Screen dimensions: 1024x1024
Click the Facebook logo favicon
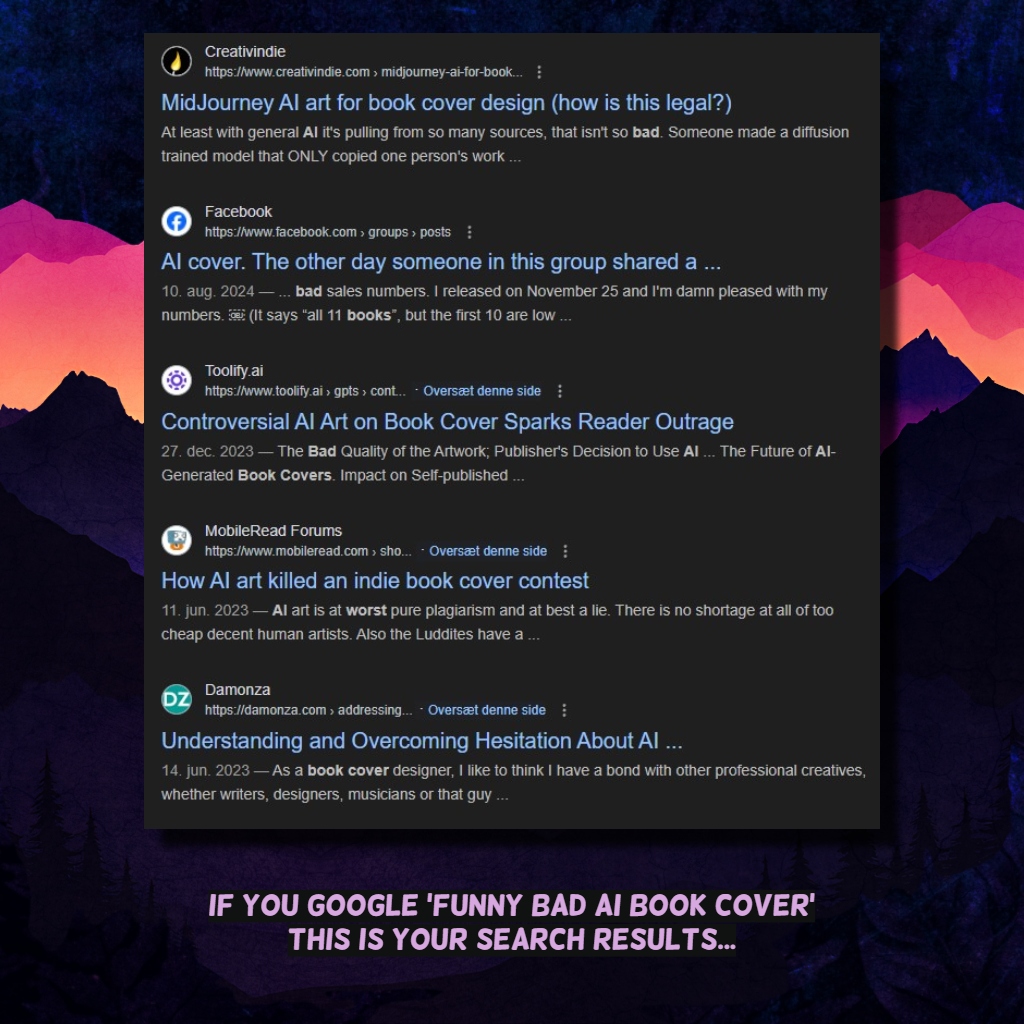(x=176, y=221)
